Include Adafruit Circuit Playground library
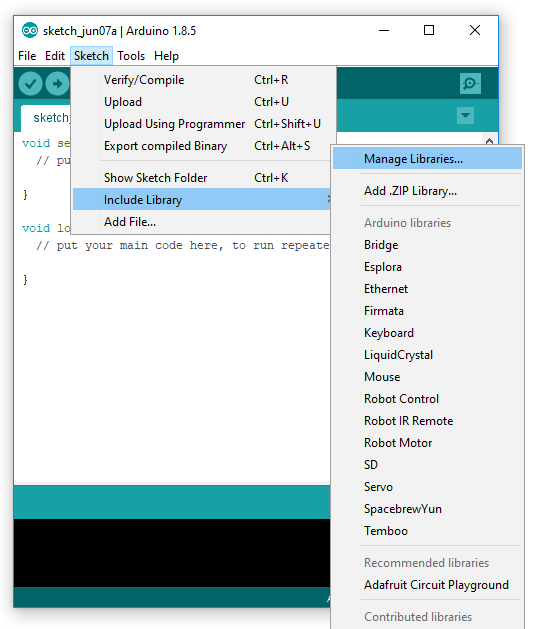This screenshot has height=629, width=539. click(428, 585)
